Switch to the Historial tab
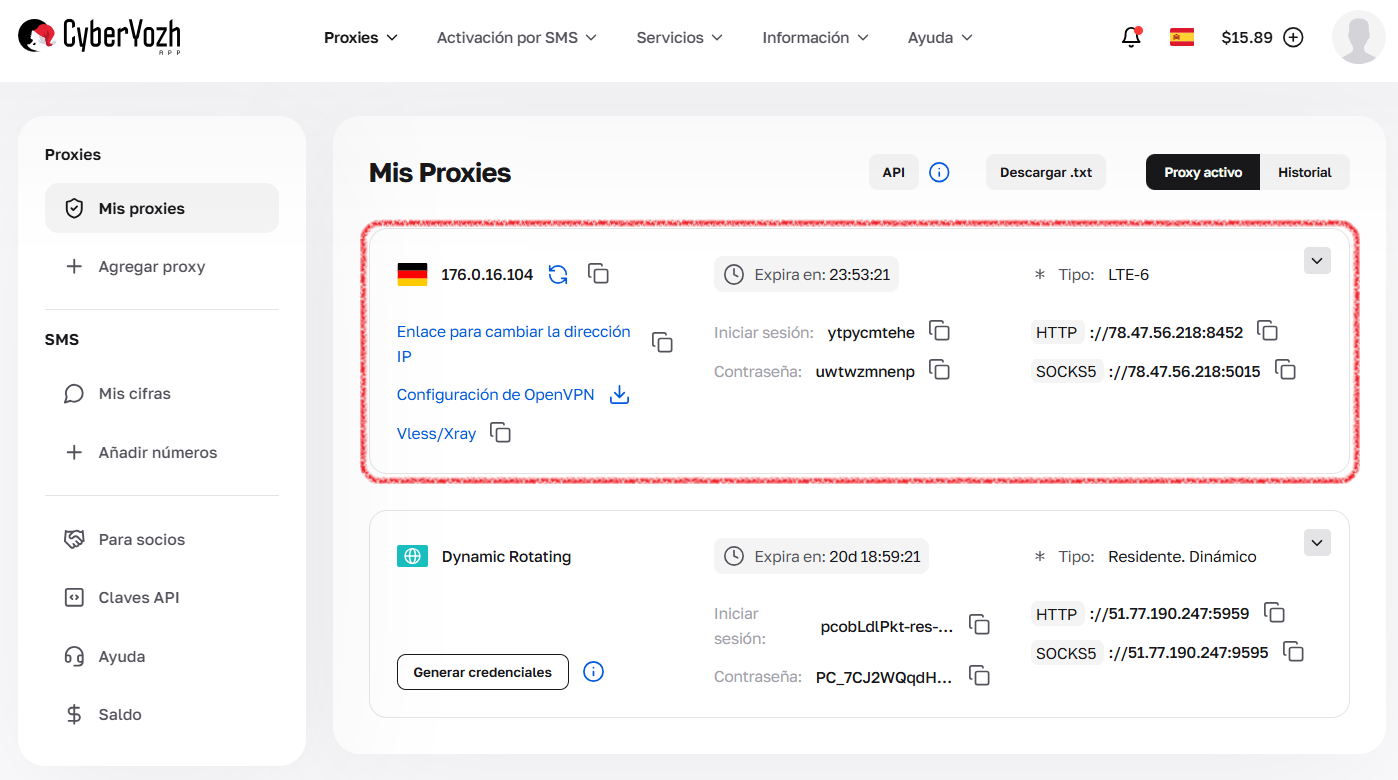1398x780 pixels. coord(1305,171)
